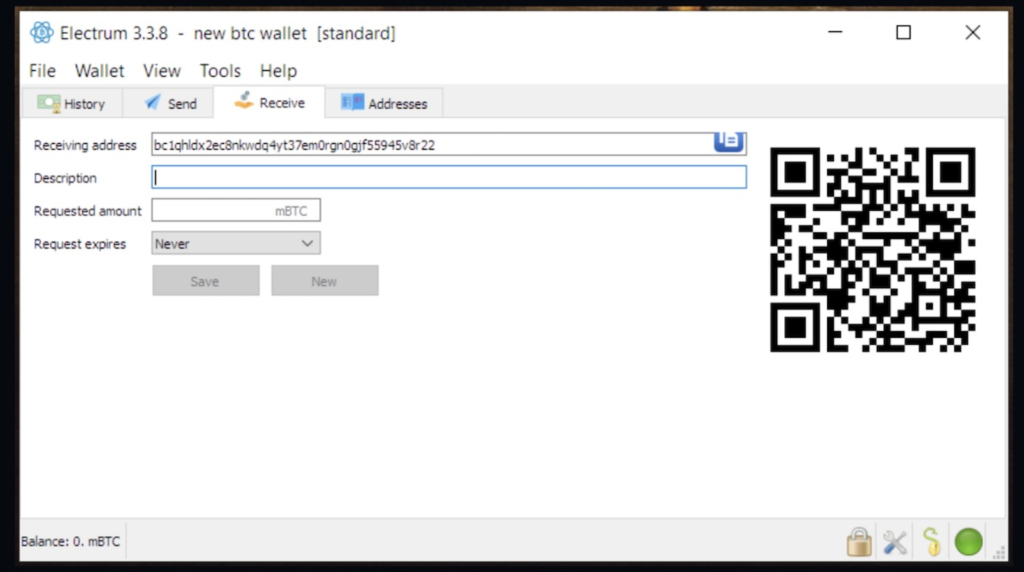
Task: Copy address with the blue clipboard icon
Action: coord(728,142)
